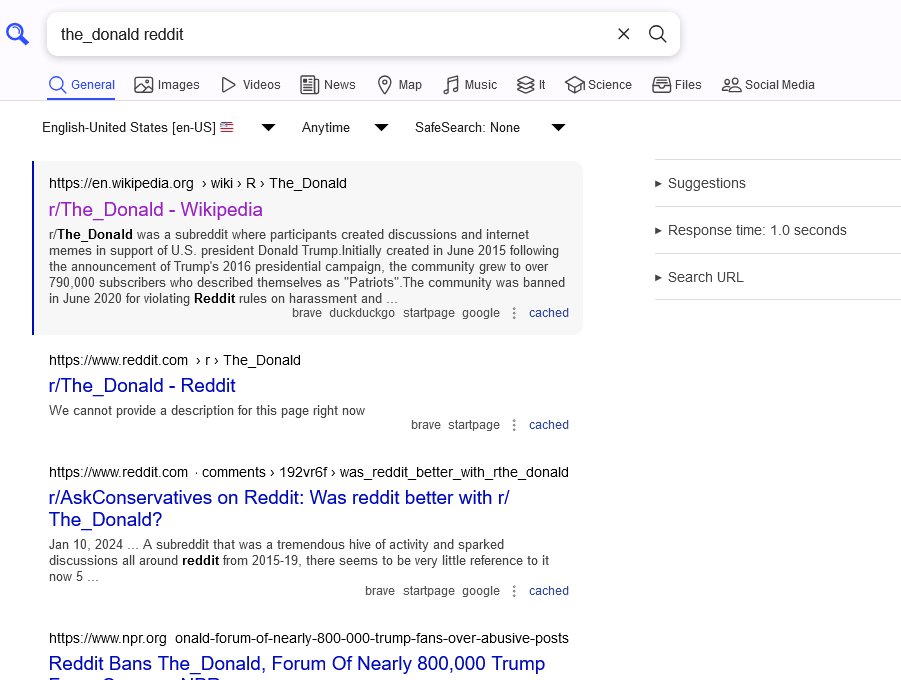Click the brave engine label on r/The_Donald Reddit result
901x680 pixels.
[426, 425]
